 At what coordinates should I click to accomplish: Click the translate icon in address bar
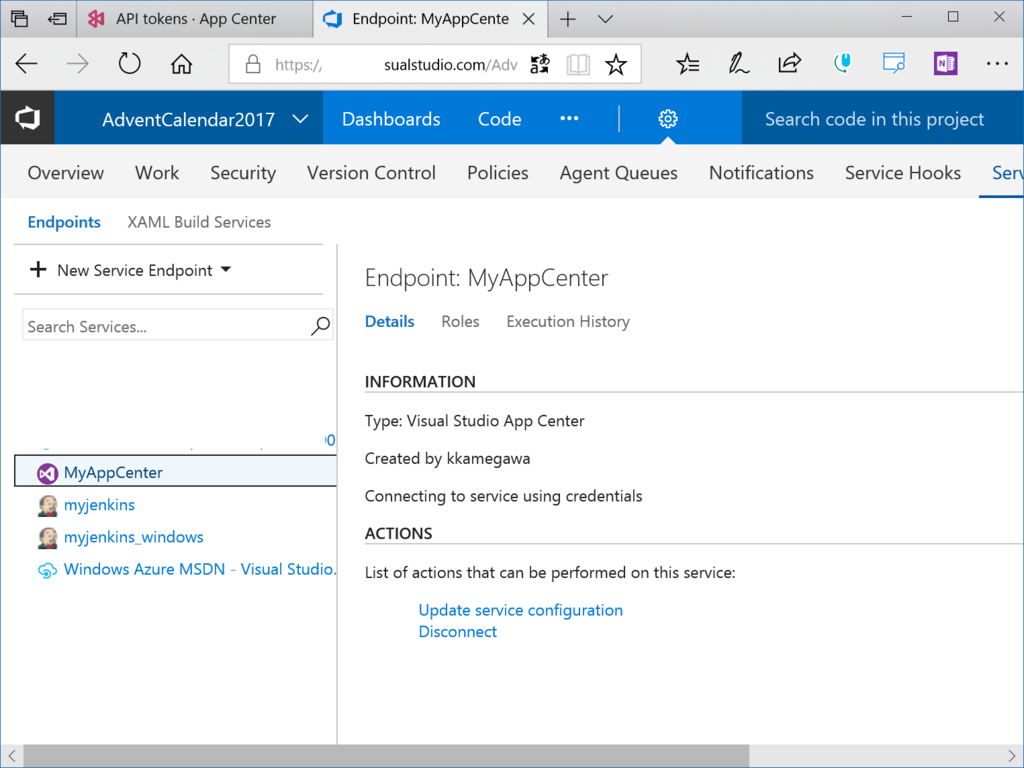click(x=540, y=64)
